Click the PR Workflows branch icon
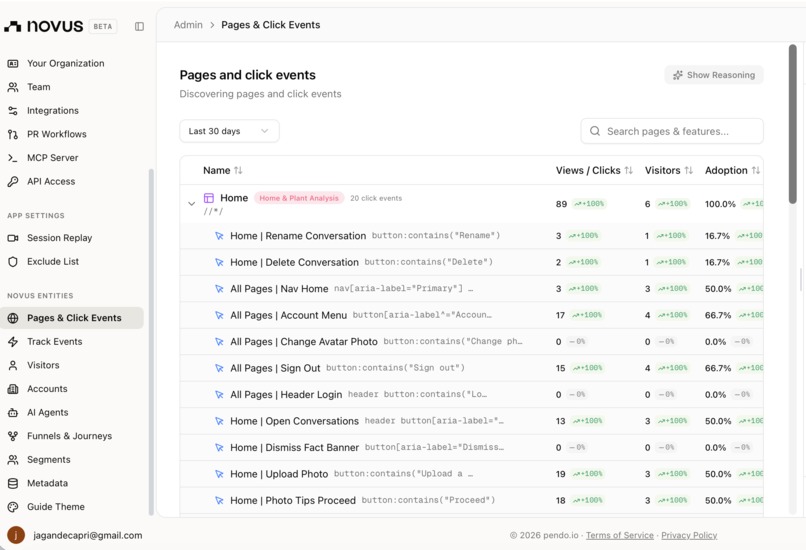The width and height of the screenshot is (806, 550). pos(13,134)
